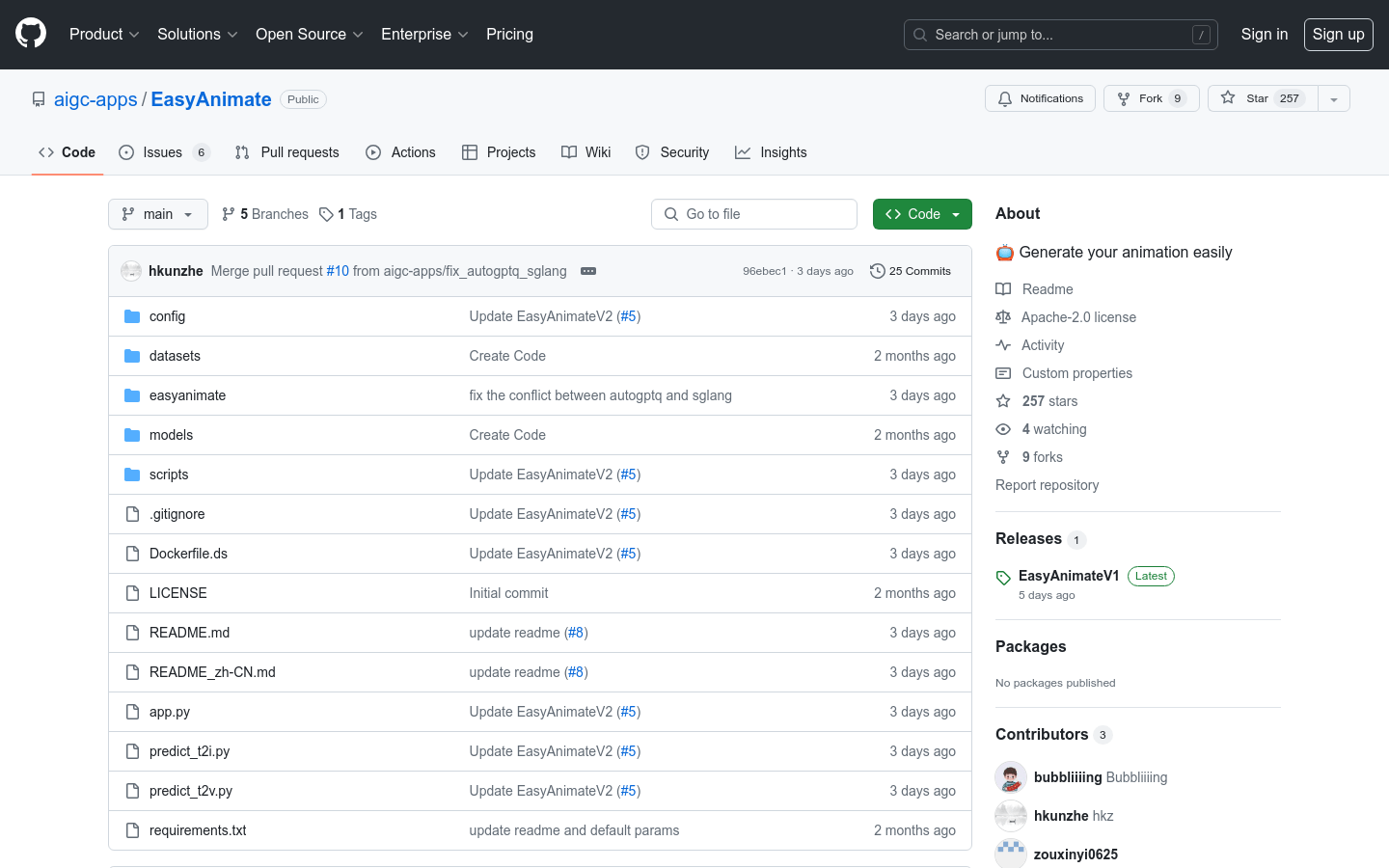Viewport: 1389px width, 868px height.
Task: Open the star lists dropdown arrow
Action: [1334, 98]
